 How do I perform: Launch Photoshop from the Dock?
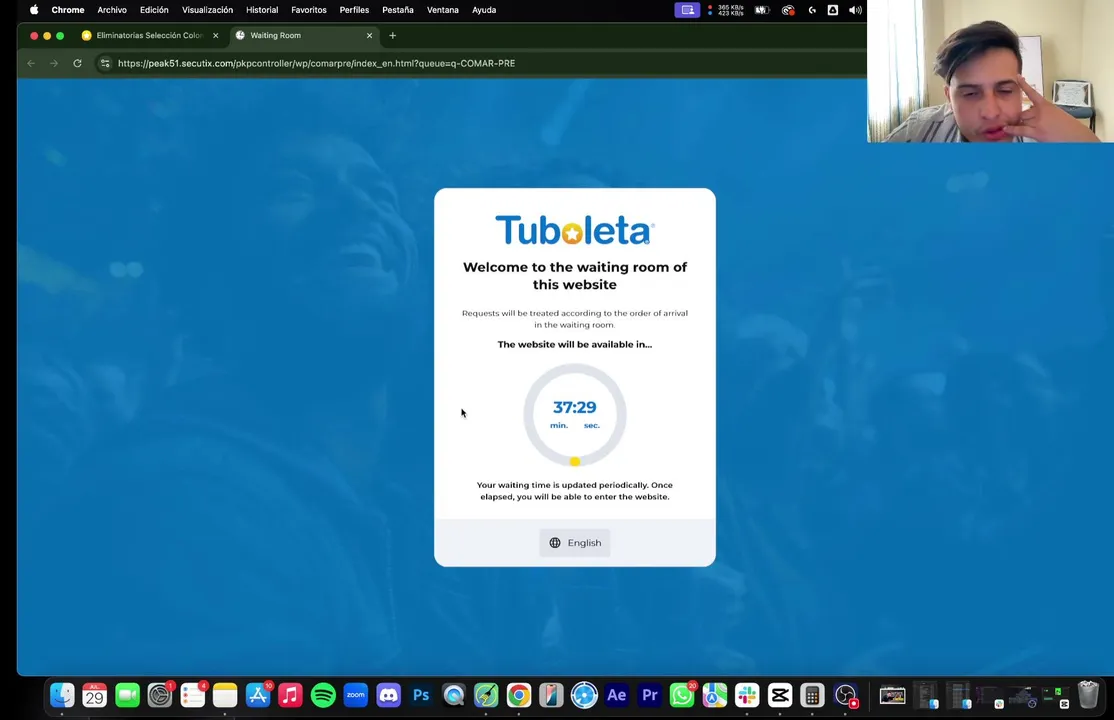(421, 695)
